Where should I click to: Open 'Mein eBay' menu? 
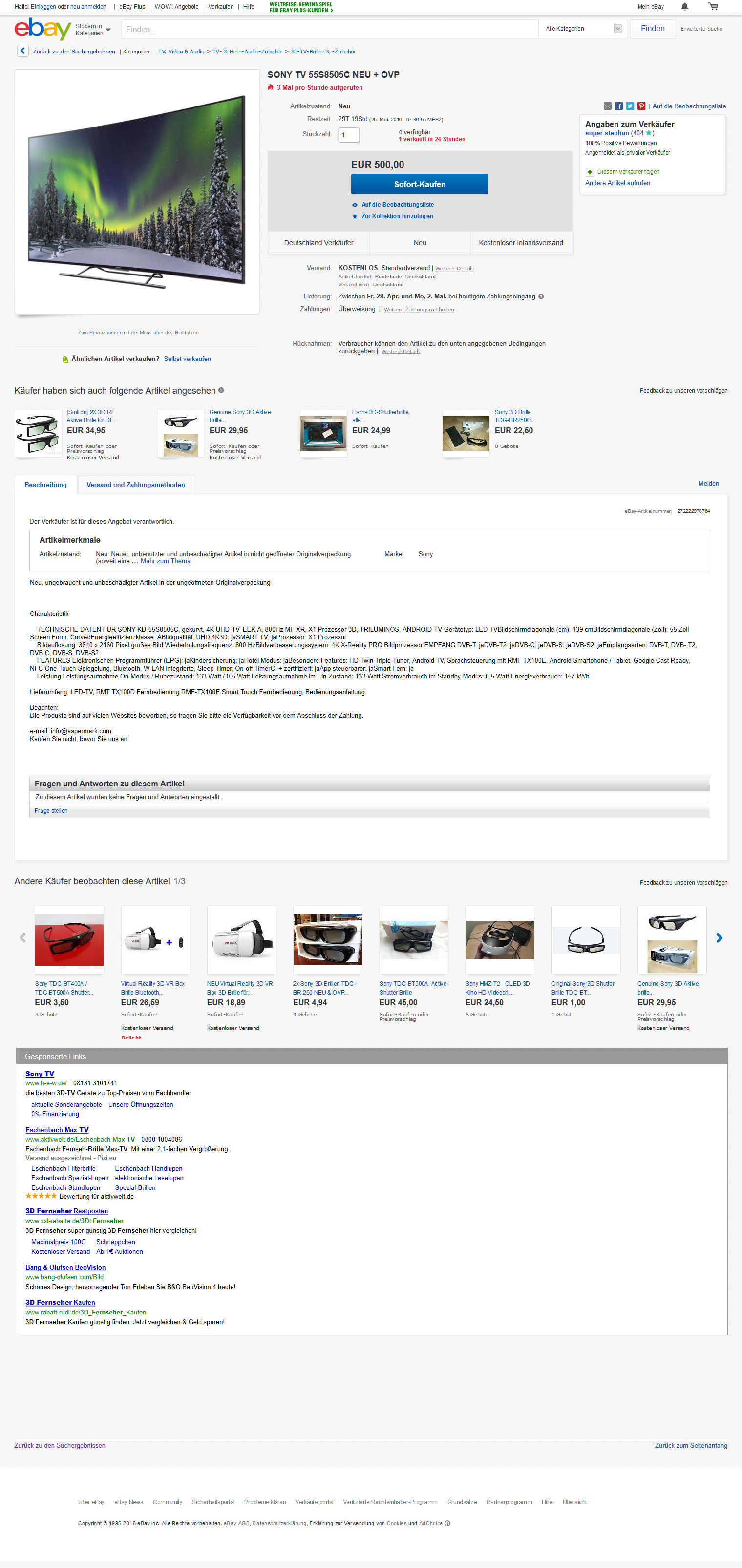click(650, 7)
